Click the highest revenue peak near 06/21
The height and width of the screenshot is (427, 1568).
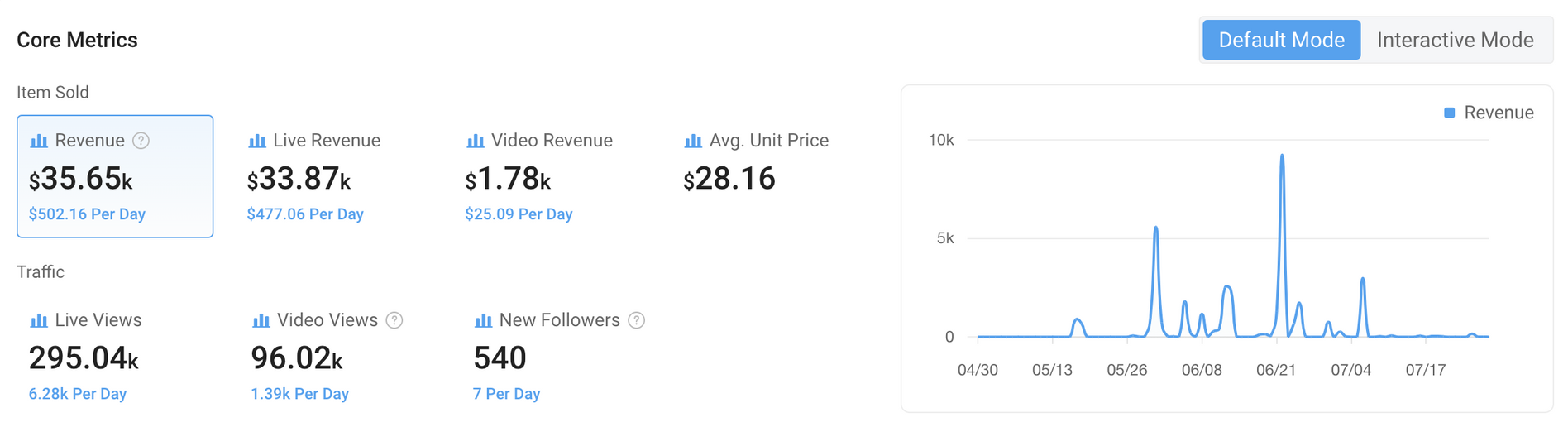[1282, 156]
